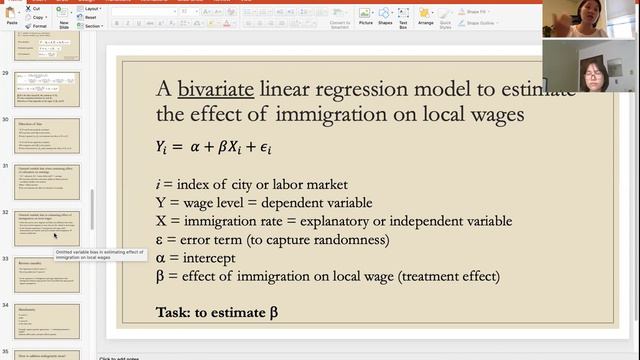Click the Shape Fill paint icon
The height and width of the screenshot is (360, 640).
[x=462, y=12]
